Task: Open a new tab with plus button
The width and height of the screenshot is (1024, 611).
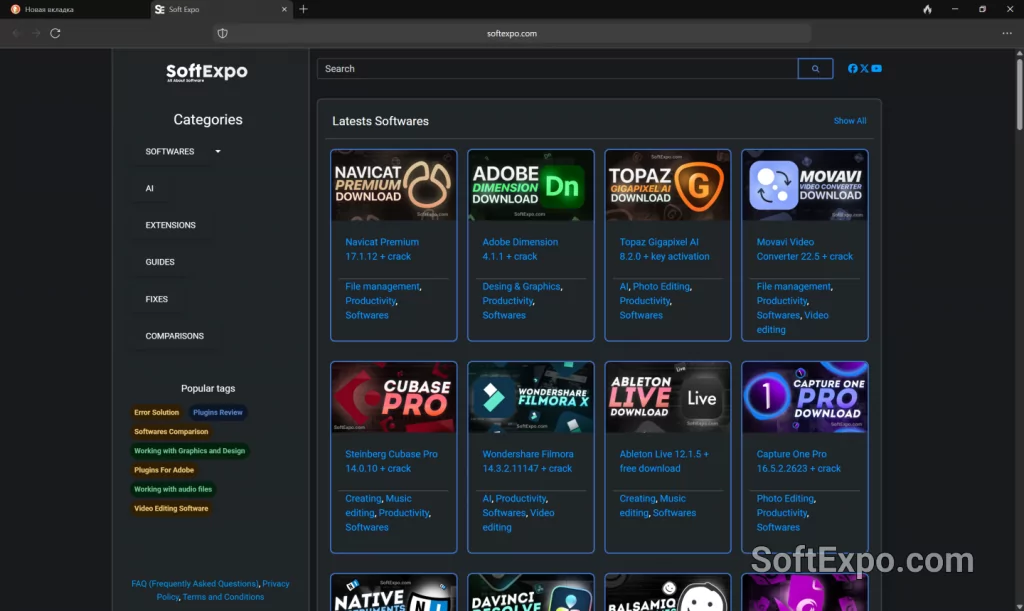Action: point(304,9)
